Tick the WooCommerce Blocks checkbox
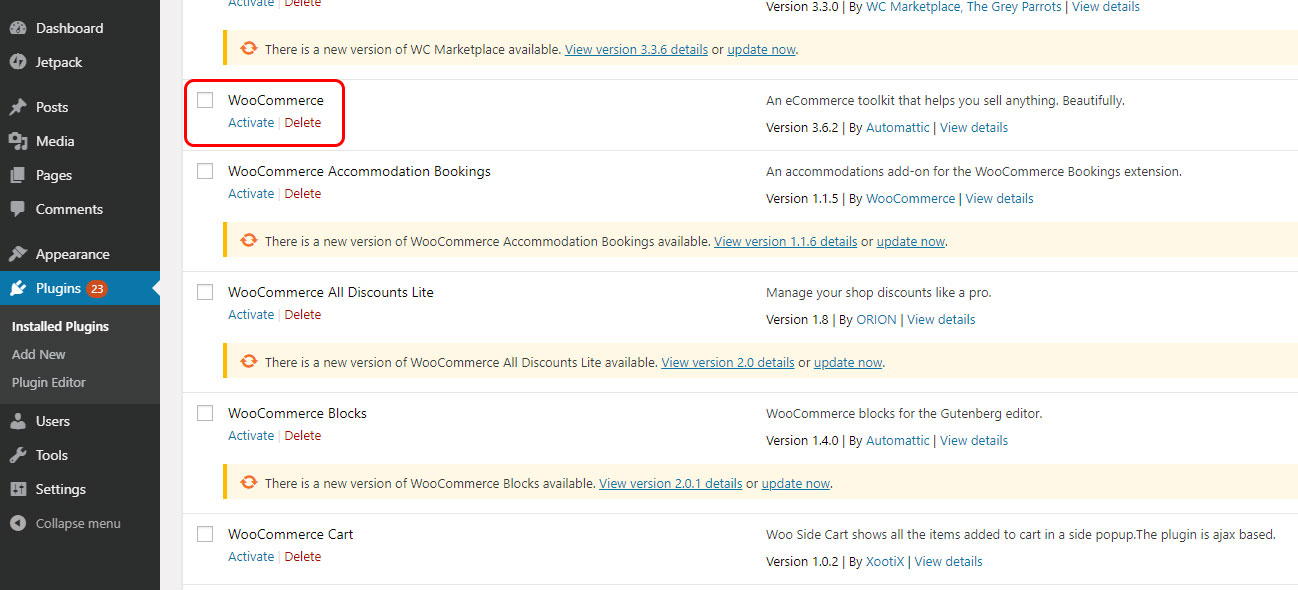1298x590 pixels. coord(205,413)
